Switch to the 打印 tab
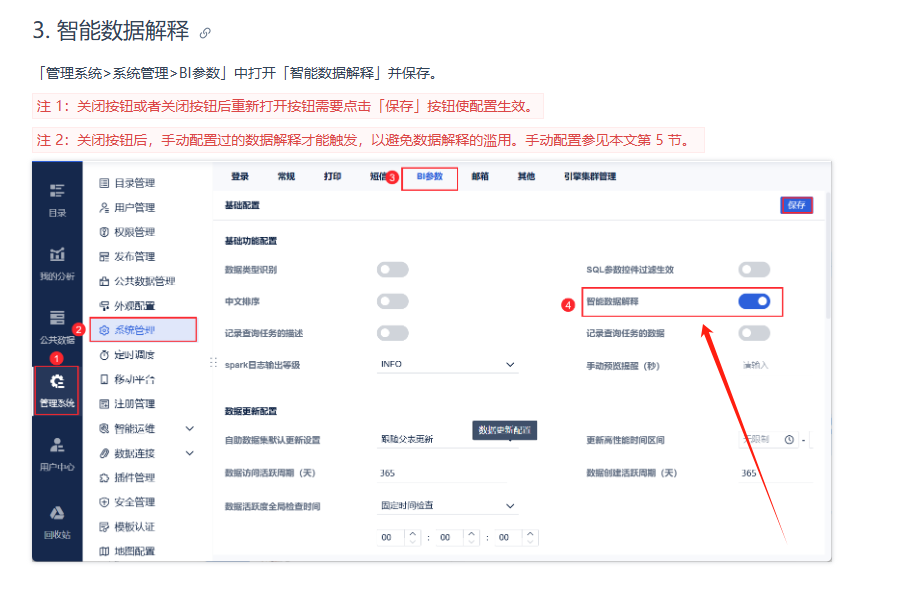 pos(332,176)
